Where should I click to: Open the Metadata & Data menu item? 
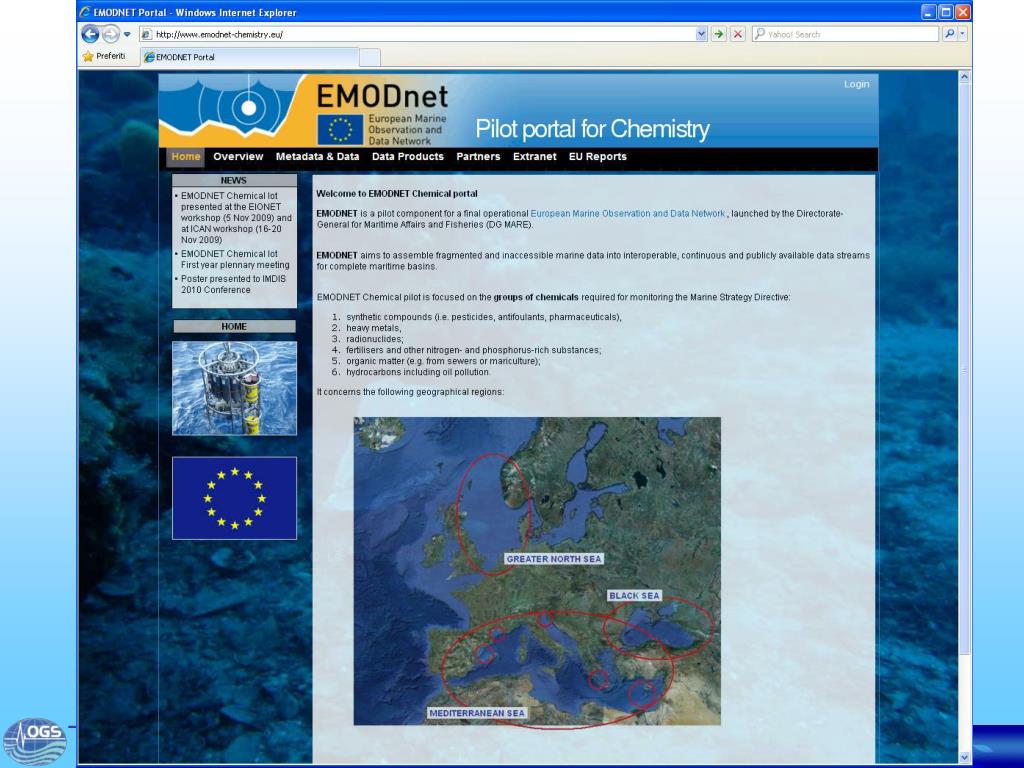[317, 157]
